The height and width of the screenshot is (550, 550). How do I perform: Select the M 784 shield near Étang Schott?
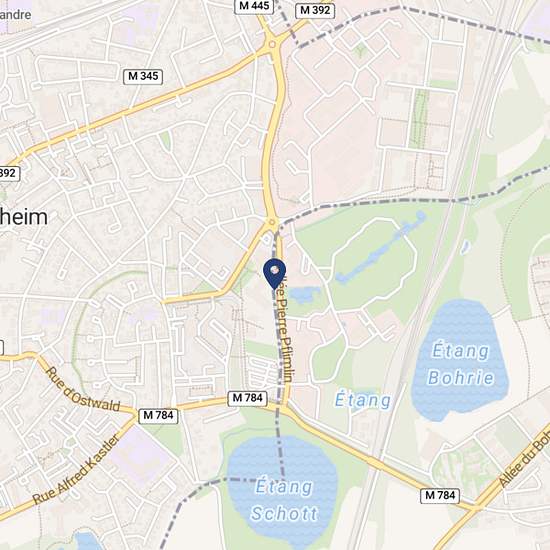point(248,398)
